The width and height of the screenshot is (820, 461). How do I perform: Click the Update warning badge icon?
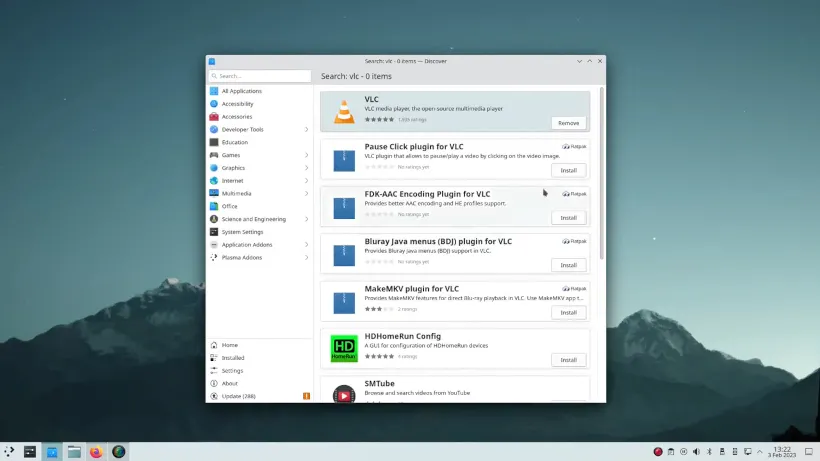306,396
